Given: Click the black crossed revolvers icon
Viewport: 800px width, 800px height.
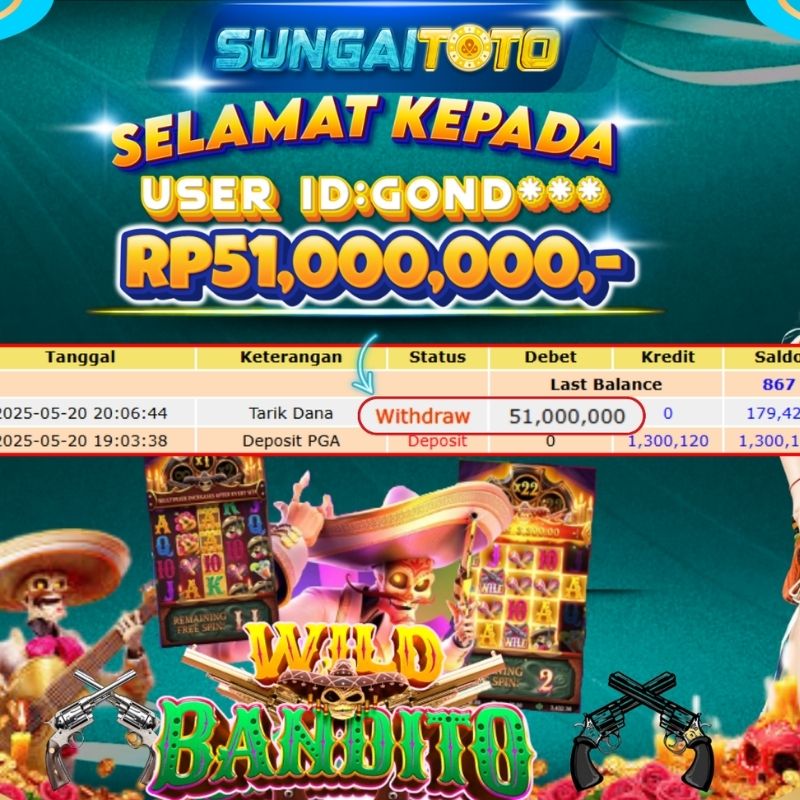Looking at the screenshot, I should coord(643,731).
